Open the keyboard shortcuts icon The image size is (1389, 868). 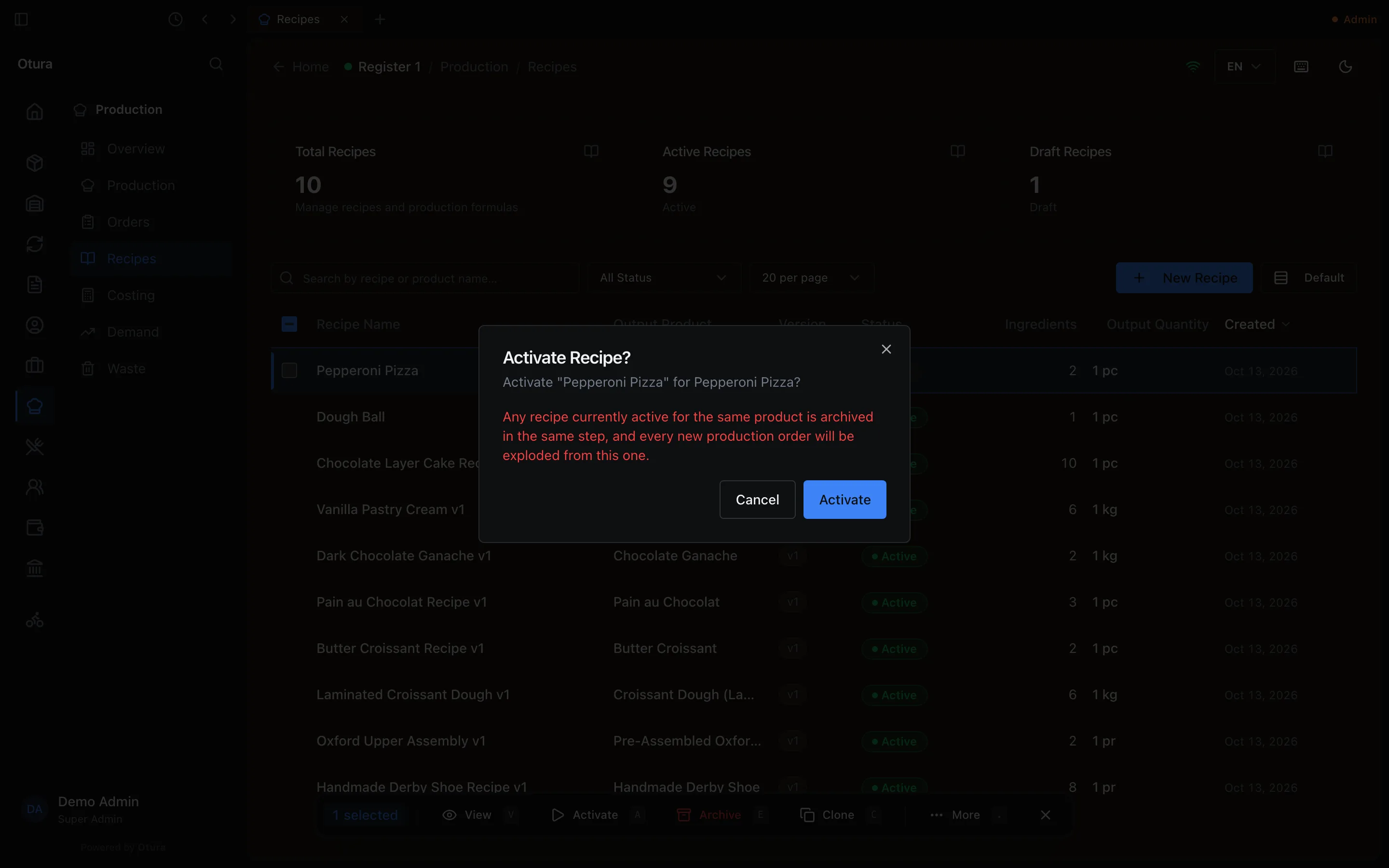[1301, 67]
